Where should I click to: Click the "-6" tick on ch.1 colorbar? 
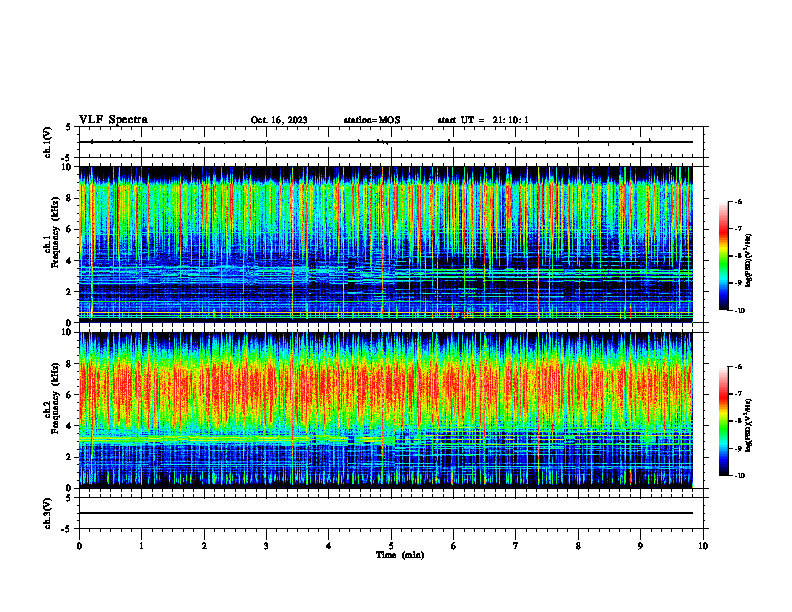pyautogui.click(x=738, y=202)
